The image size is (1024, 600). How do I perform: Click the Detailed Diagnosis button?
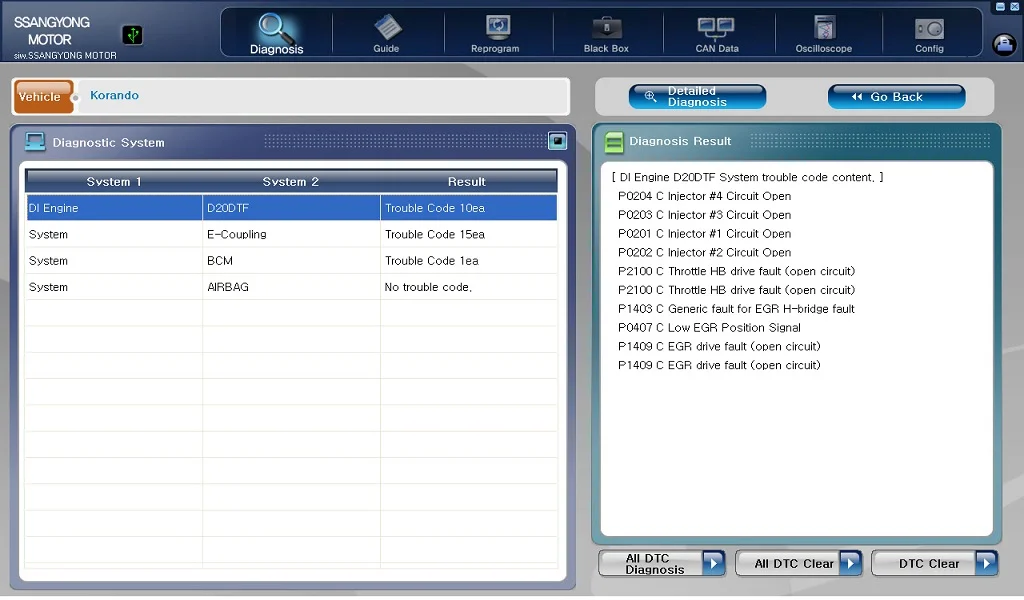[697, 97]
